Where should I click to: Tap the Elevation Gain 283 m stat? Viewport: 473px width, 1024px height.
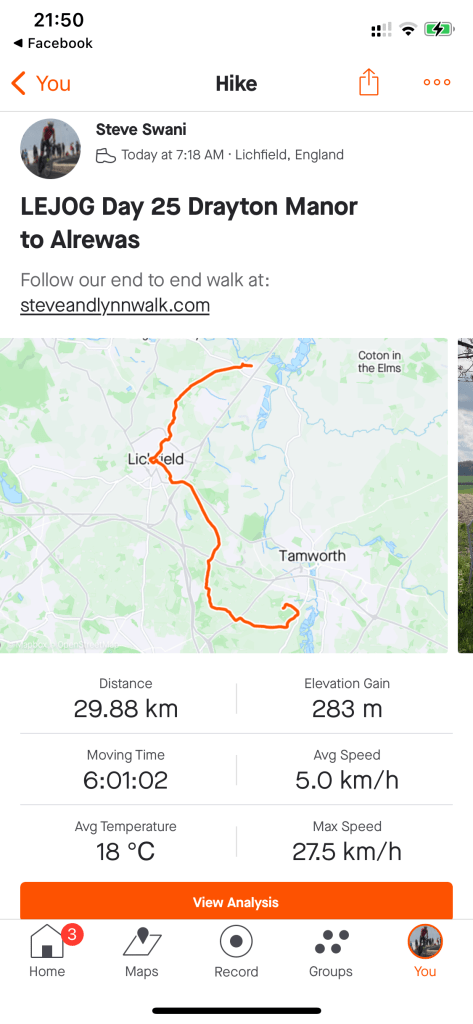pyautogui.click(x=347, y=699)
